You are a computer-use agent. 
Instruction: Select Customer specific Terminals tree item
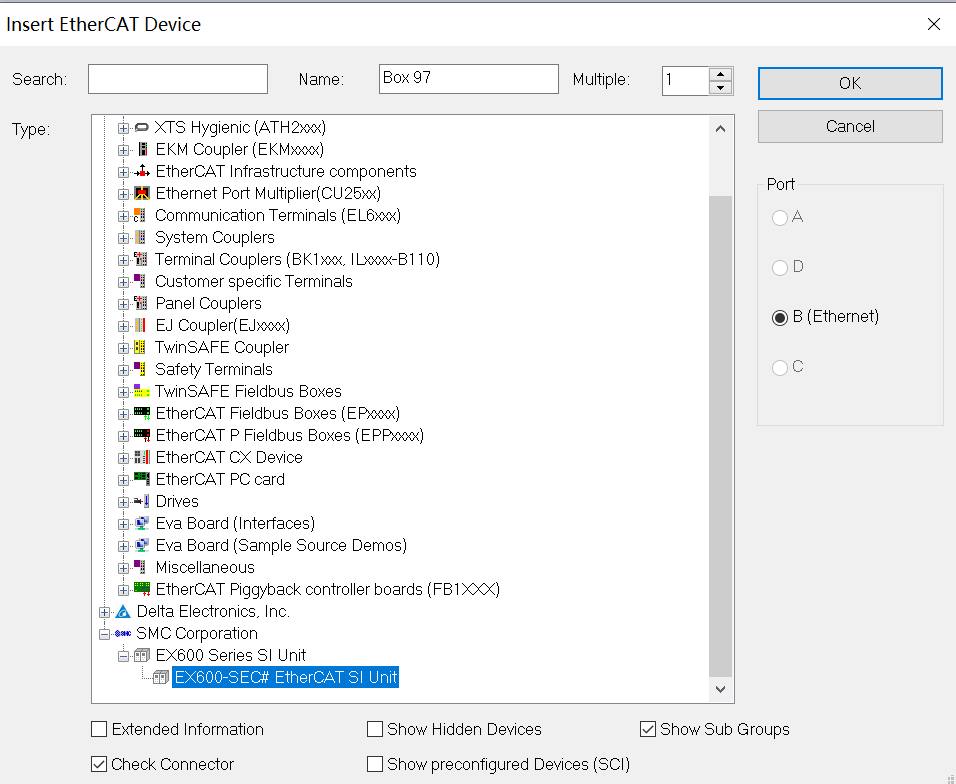tap(254, 281)
